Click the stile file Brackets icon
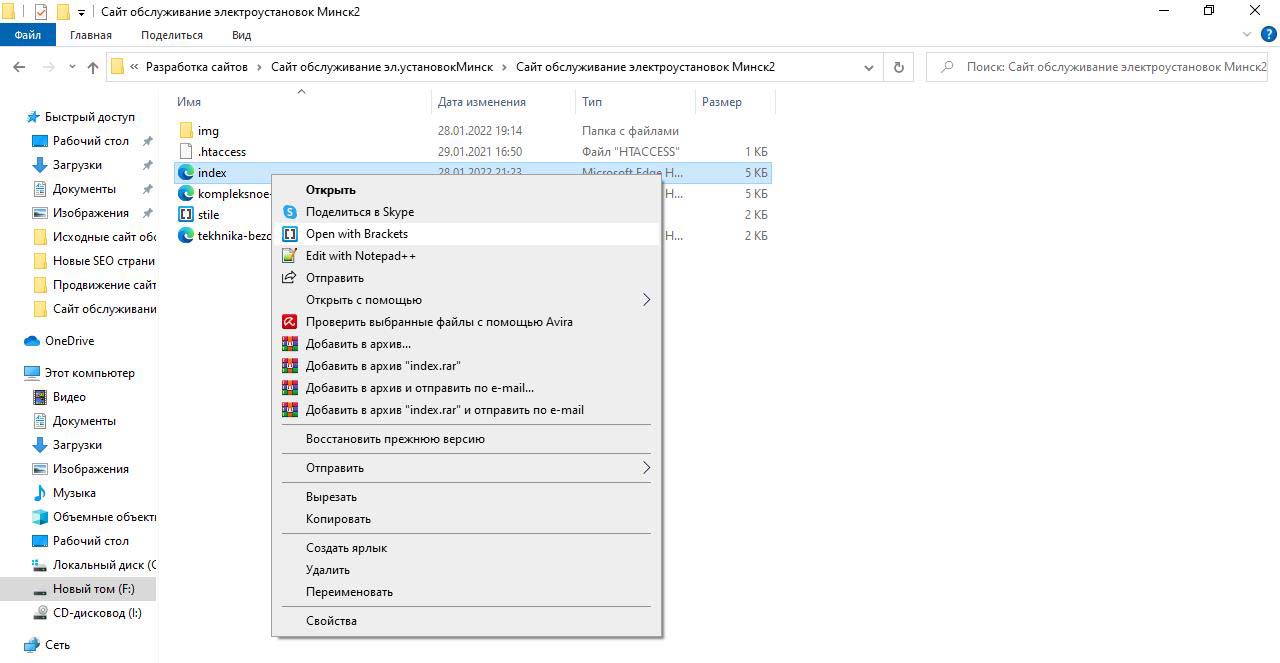 [x=186, y=215]
